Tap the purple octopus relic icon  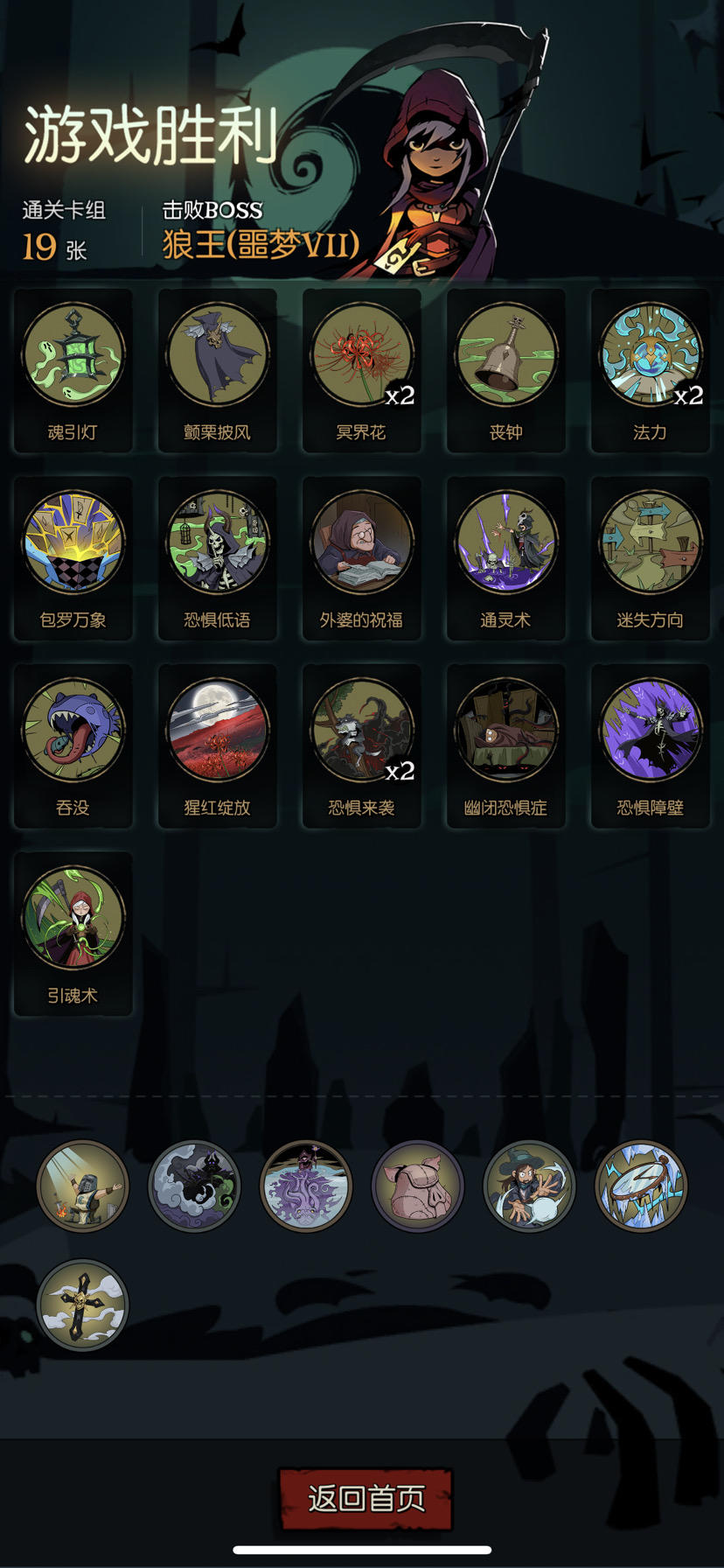pos(306,1186)
